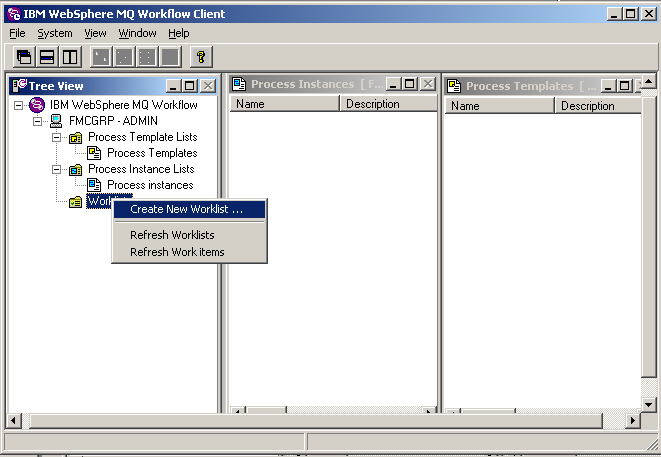Select Refresh Worklists in context menu
The height and width of the screenshot is (457, 661).
pos(172,235)
